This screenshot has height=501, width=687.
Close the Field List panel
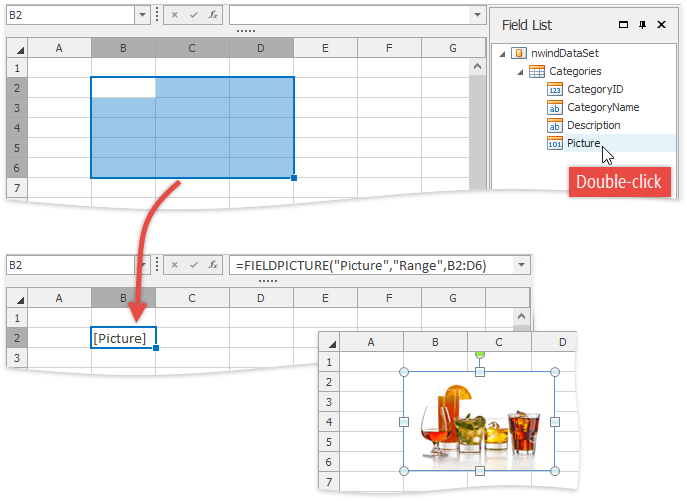pyautogui.click(x=662, y=25)
